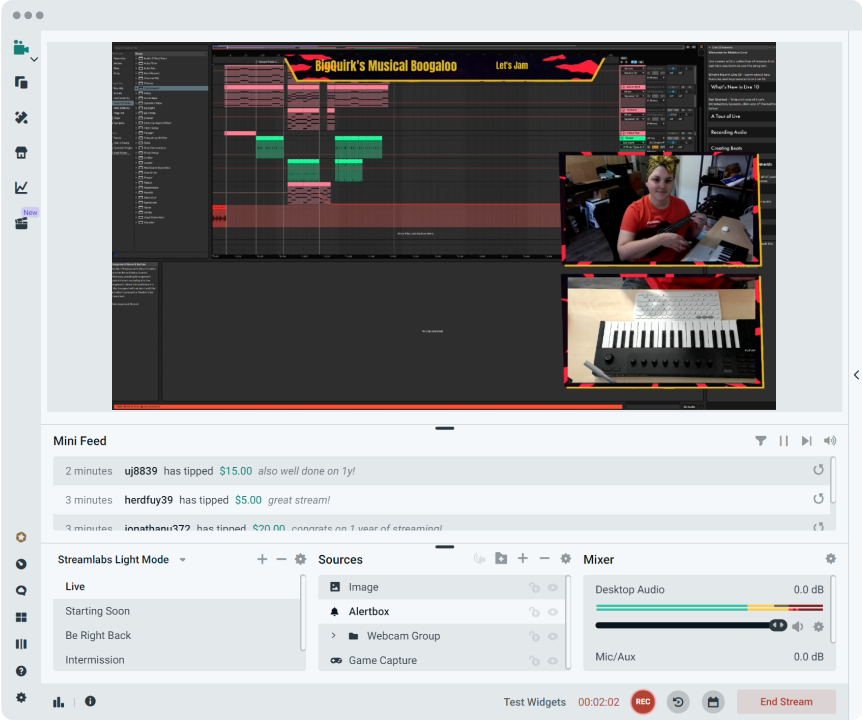Image resolution: width=862 pixels, height=720 pixels.
Task: Click the Mini Feed filter icon
Action: (x=760, y=441)
